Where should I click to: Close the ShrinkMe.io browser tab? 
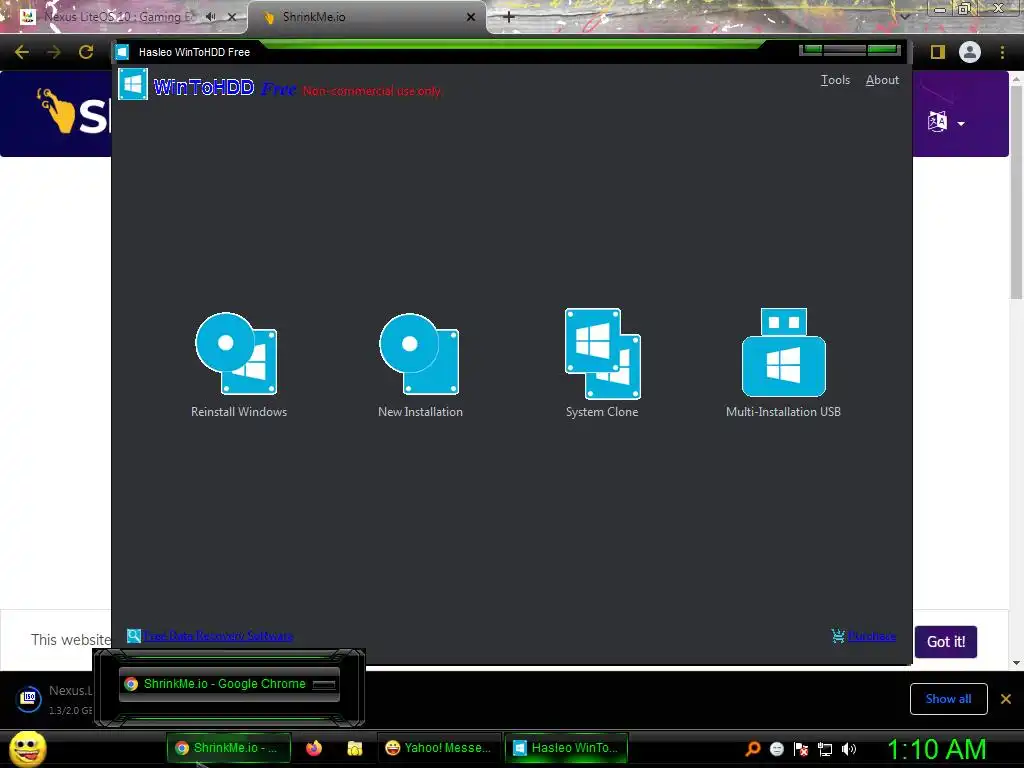pos(471,17)
